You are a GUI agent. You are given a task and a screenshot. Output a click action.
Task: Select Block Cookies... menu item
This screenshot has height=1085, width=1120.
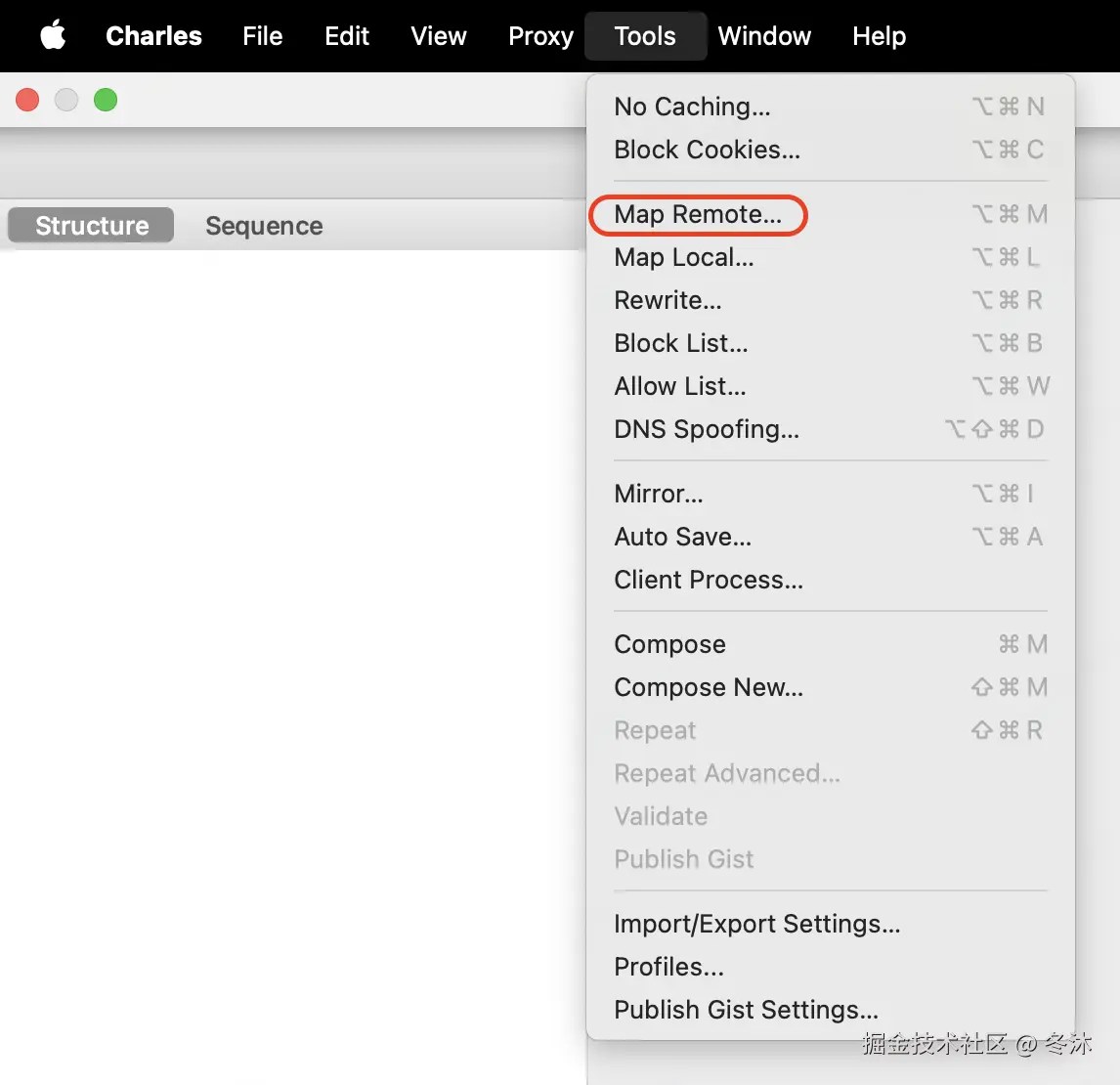[x=830, y=150]
